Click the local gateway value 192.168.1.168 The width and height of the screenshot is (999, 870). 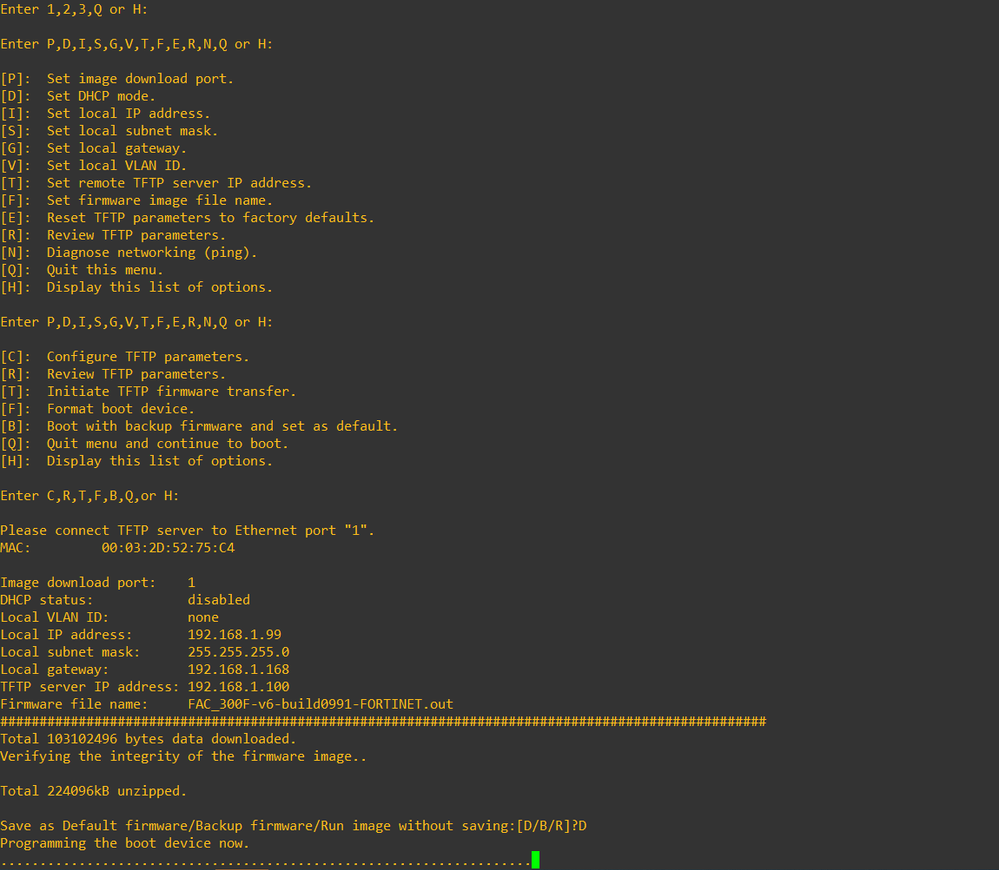(238, 669)
